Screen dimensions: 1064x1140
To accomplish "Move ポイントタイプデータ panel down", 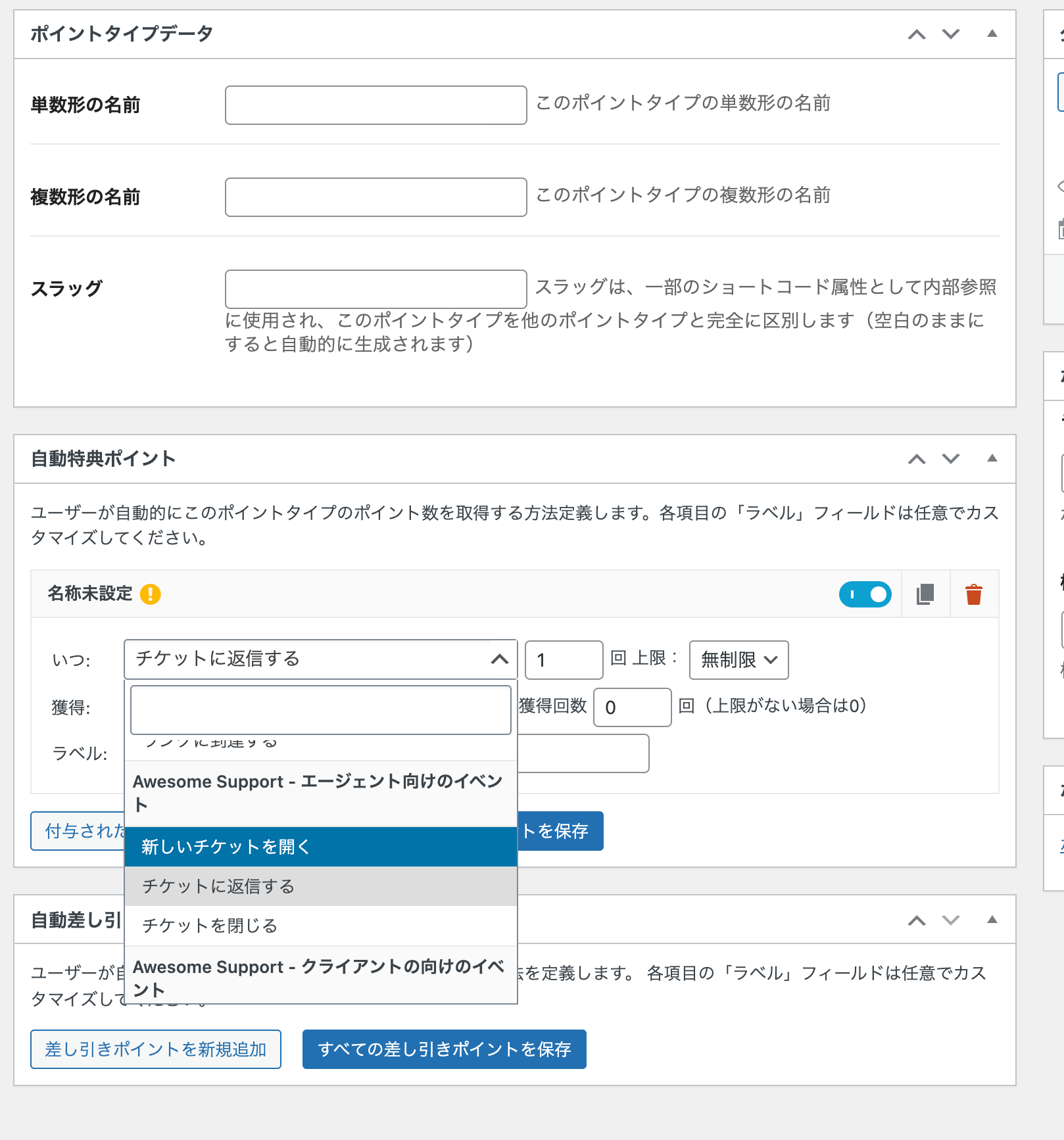I will [x=951, y=34].
